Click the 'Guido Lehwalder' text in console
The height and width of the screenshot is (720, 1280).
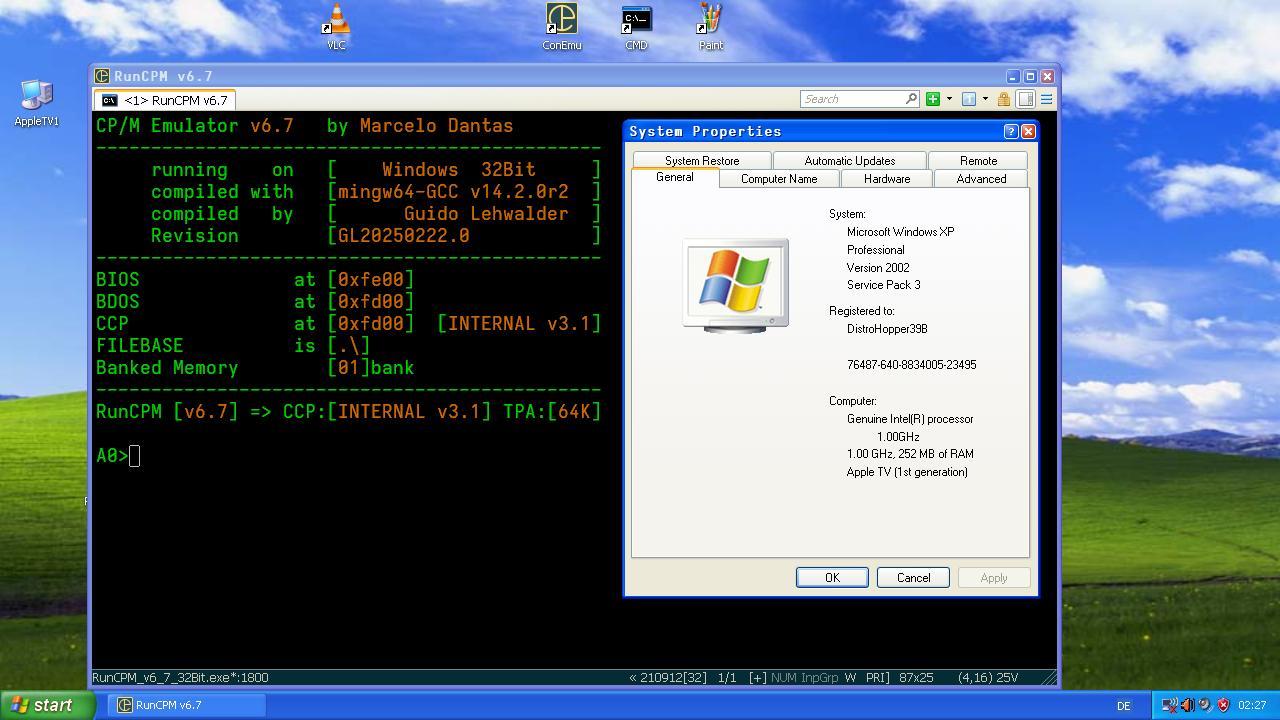tap(486, 214)
